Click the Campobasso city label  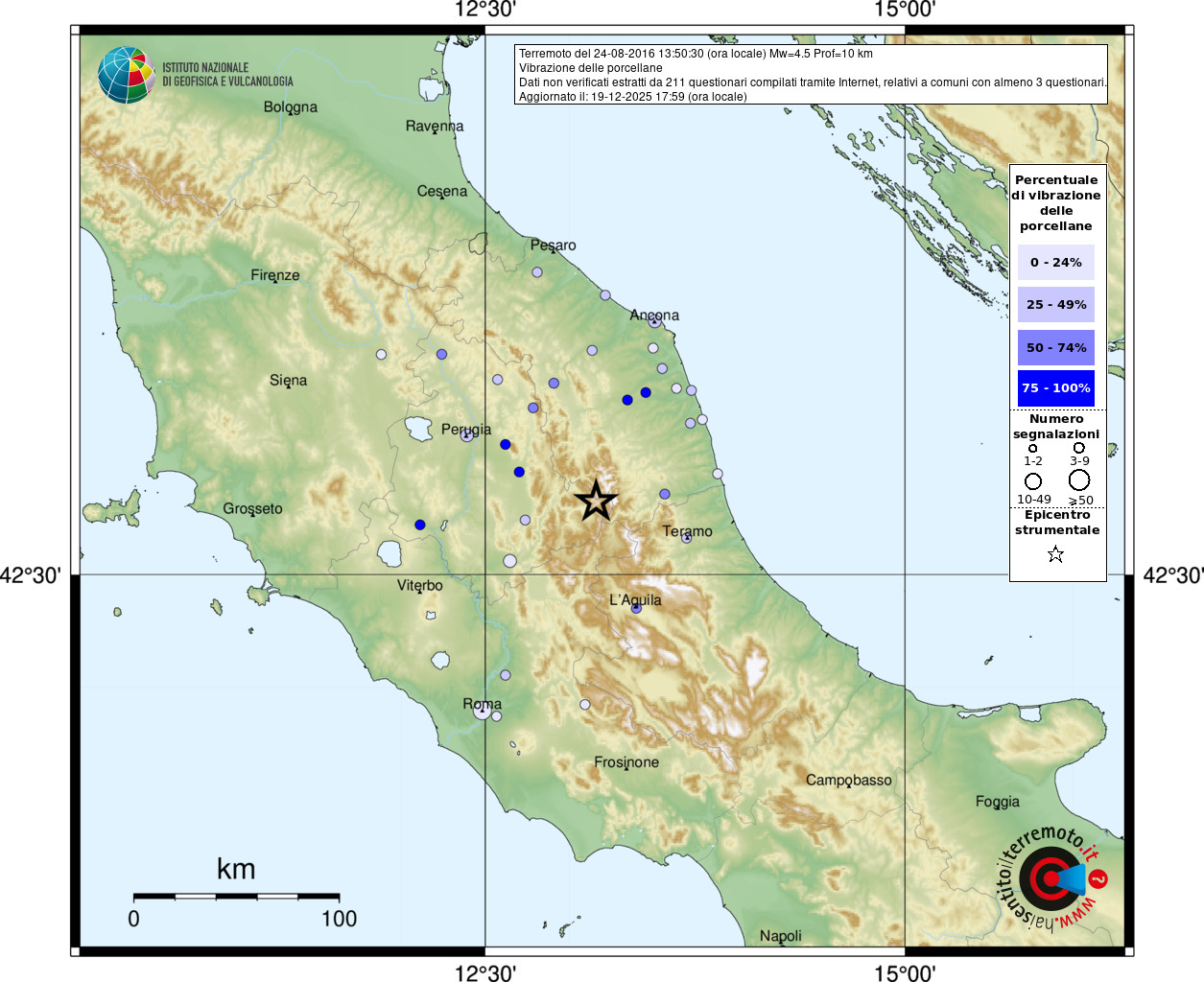tap(849, 780)
